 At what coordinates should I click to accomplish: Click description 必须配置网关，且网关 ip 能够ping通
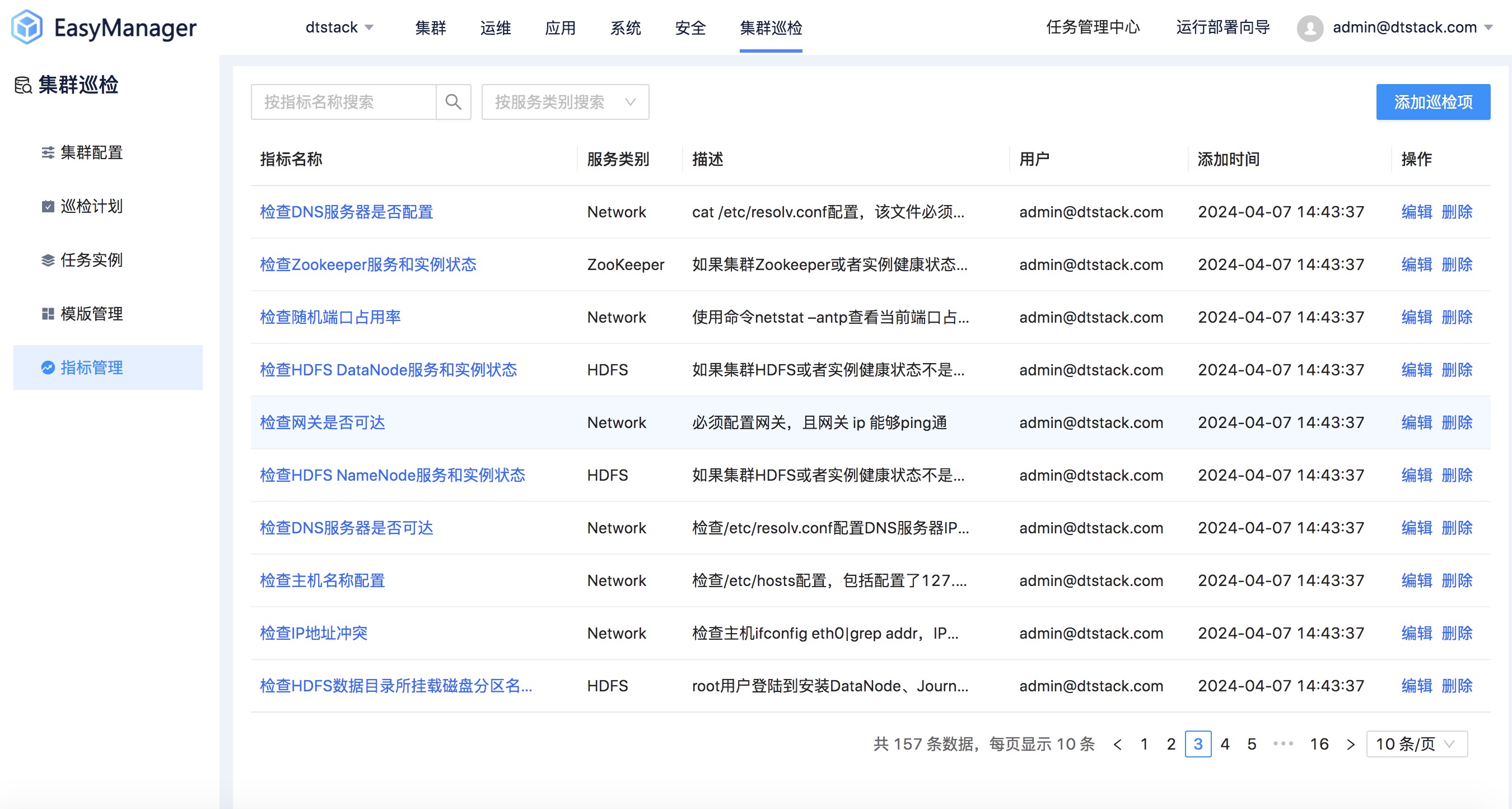[819, 422]
